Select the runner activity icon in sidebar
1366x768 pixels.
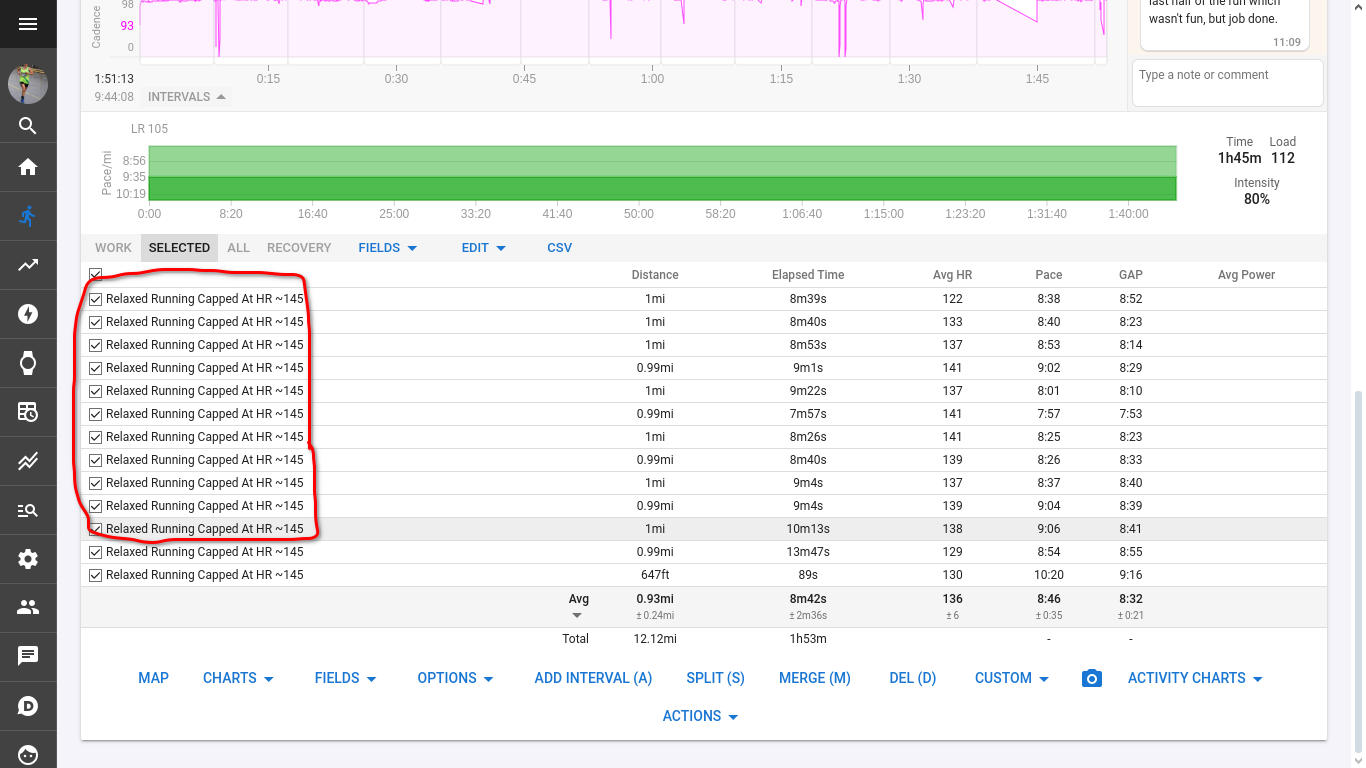tap(27, 216)
